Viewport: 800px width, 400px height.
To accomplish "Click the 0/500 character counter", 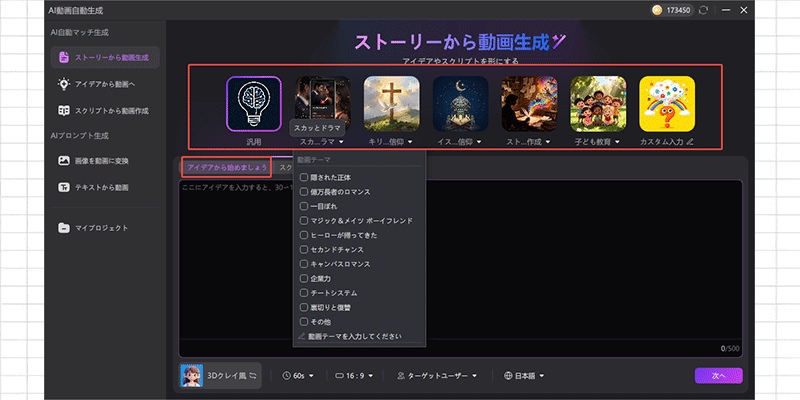I will 729,349.
